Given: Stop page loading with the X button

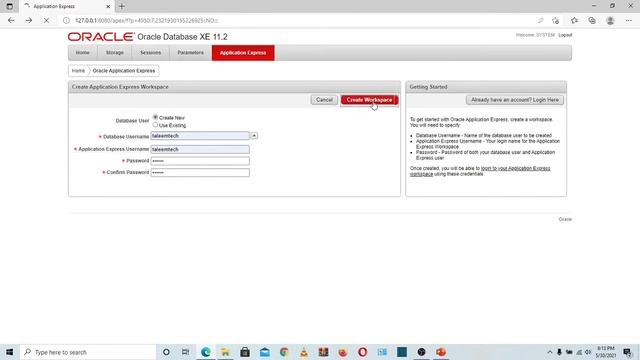Looking at the screenshot, I should (x=46, y=20).
